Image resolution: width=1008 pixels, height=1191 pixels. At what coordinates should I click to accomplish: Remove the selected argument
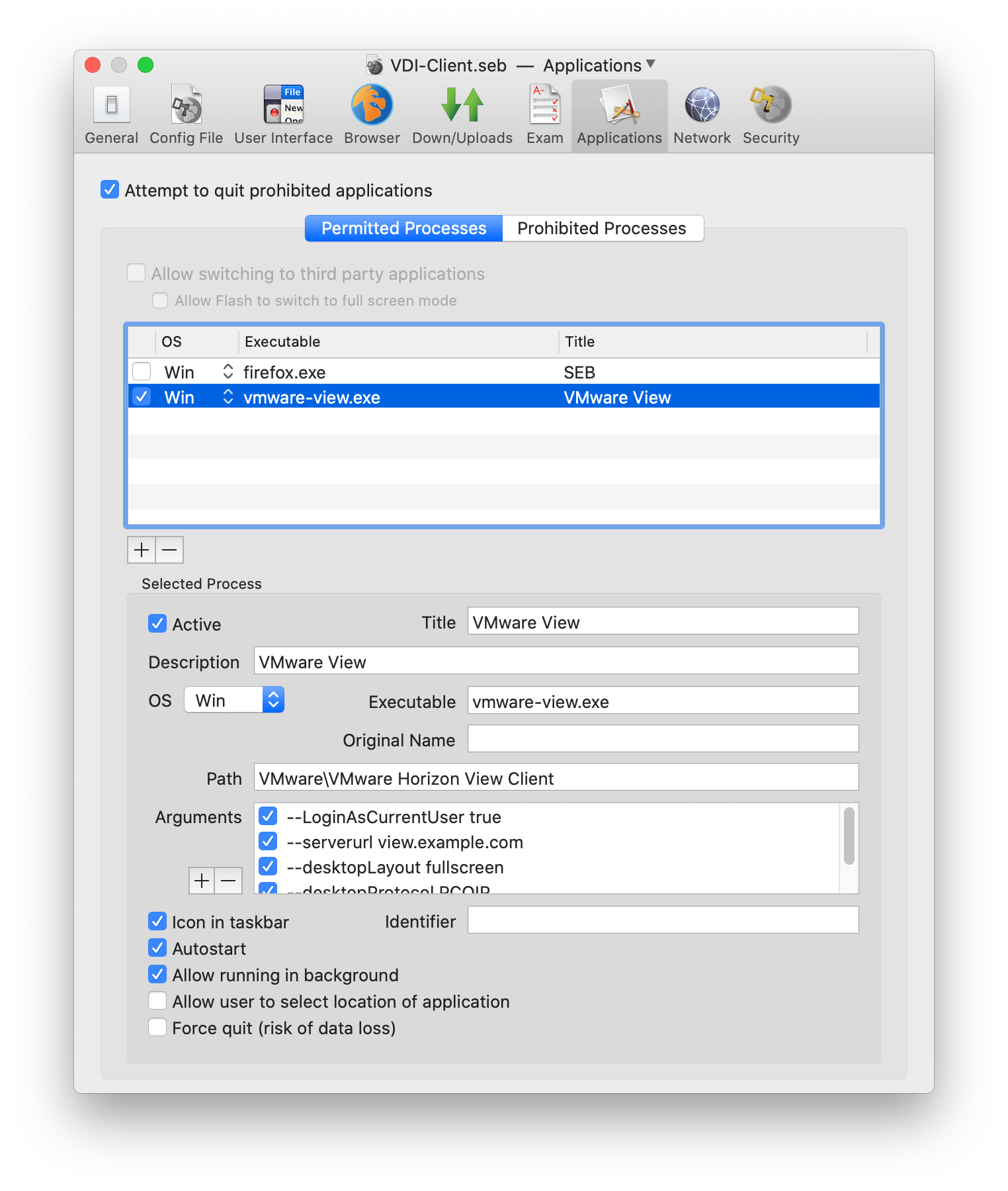tap(229, 881)
